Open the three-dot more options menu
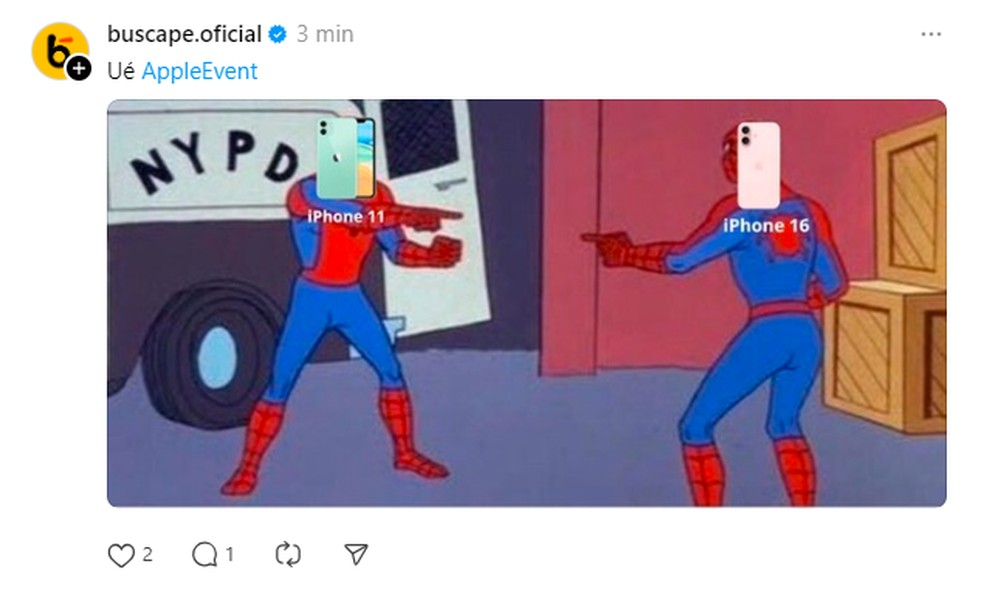Image resolution: width=984 pixels, height=589 pixels. (931, 34)
